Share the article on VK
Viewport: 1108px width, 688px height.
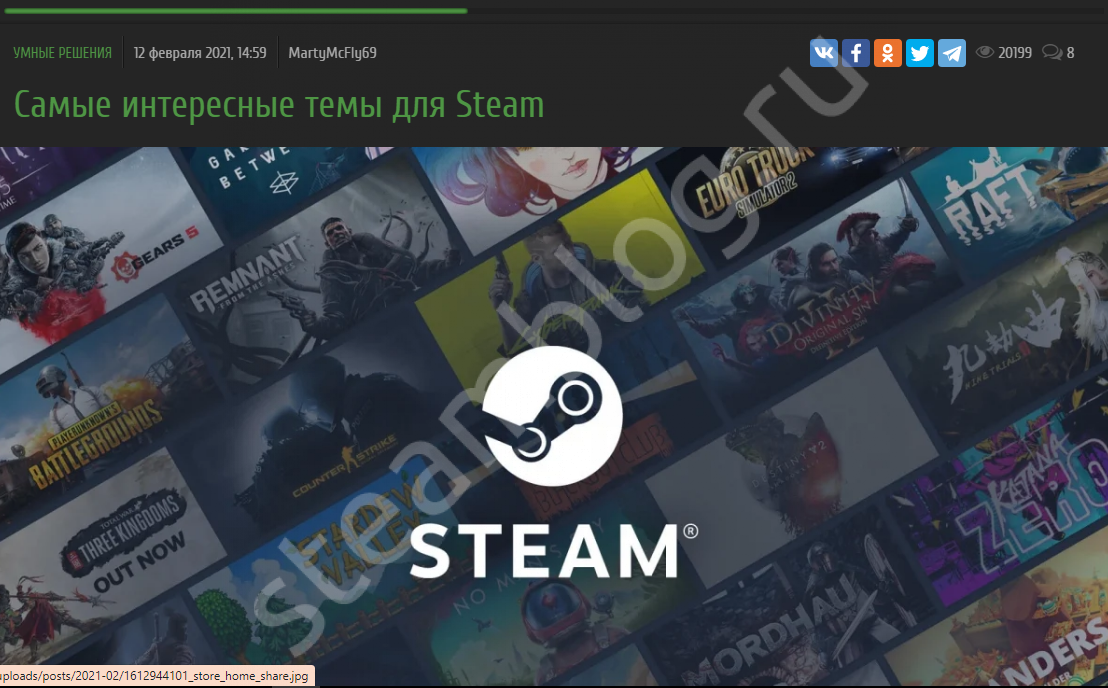tap(823, 53)
